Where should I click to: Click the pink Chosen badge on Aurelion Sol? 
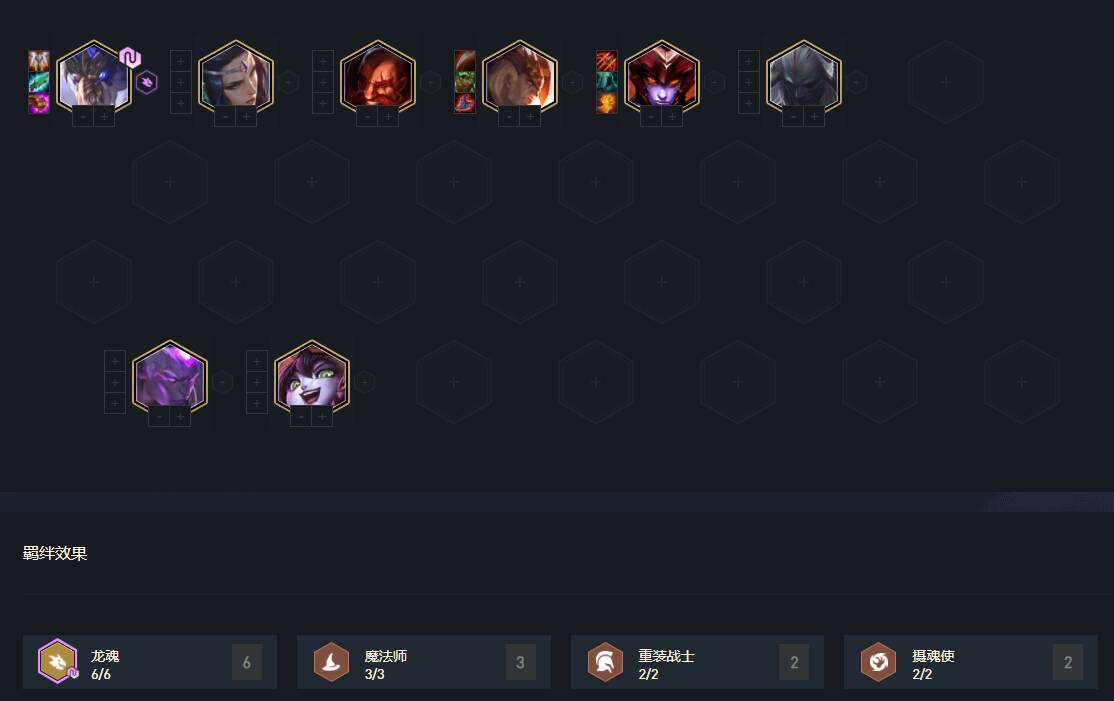(x=130, y=57)
